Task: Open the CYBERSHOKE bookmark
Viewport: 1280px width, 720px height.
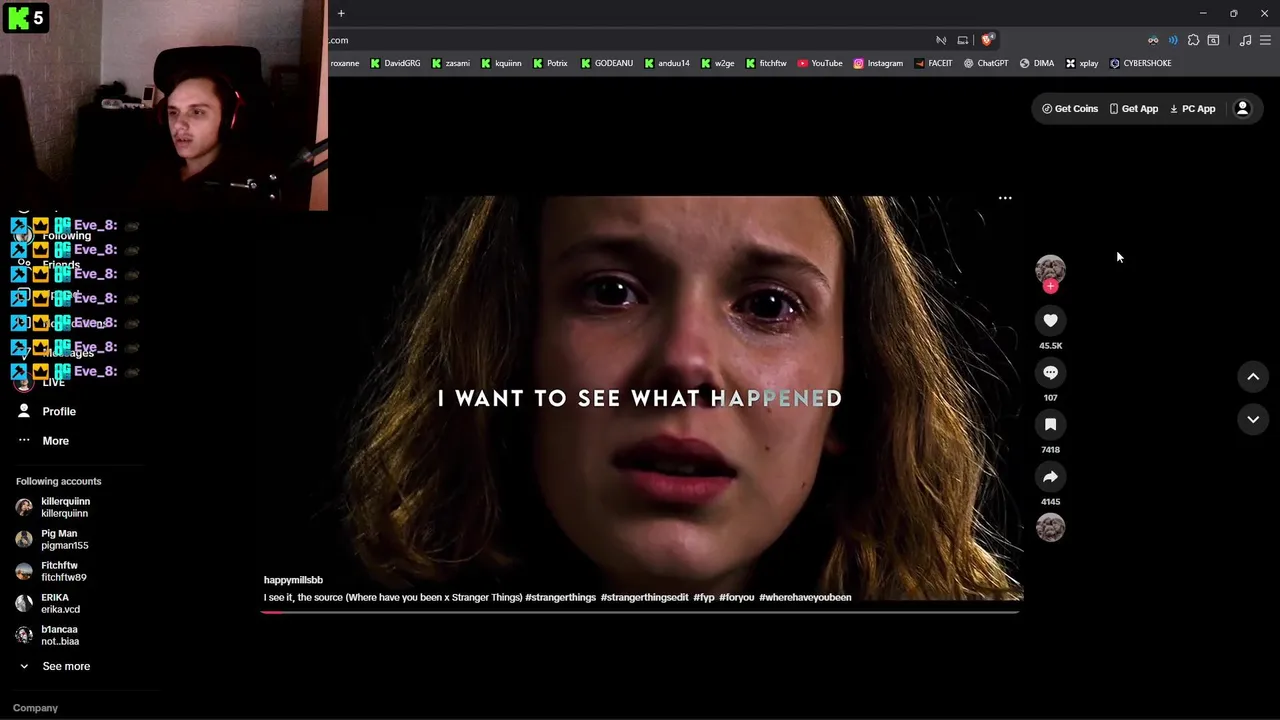Action: click(x=1140, y=63)
